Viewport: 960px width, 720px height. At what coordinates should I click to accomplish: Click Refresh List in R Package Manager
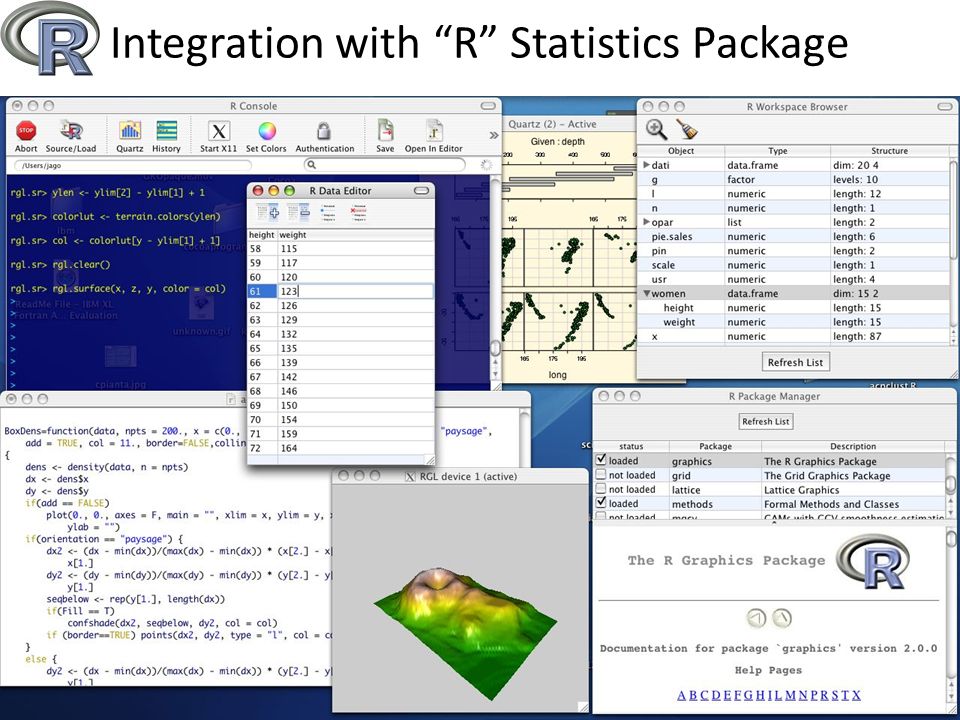766,421
